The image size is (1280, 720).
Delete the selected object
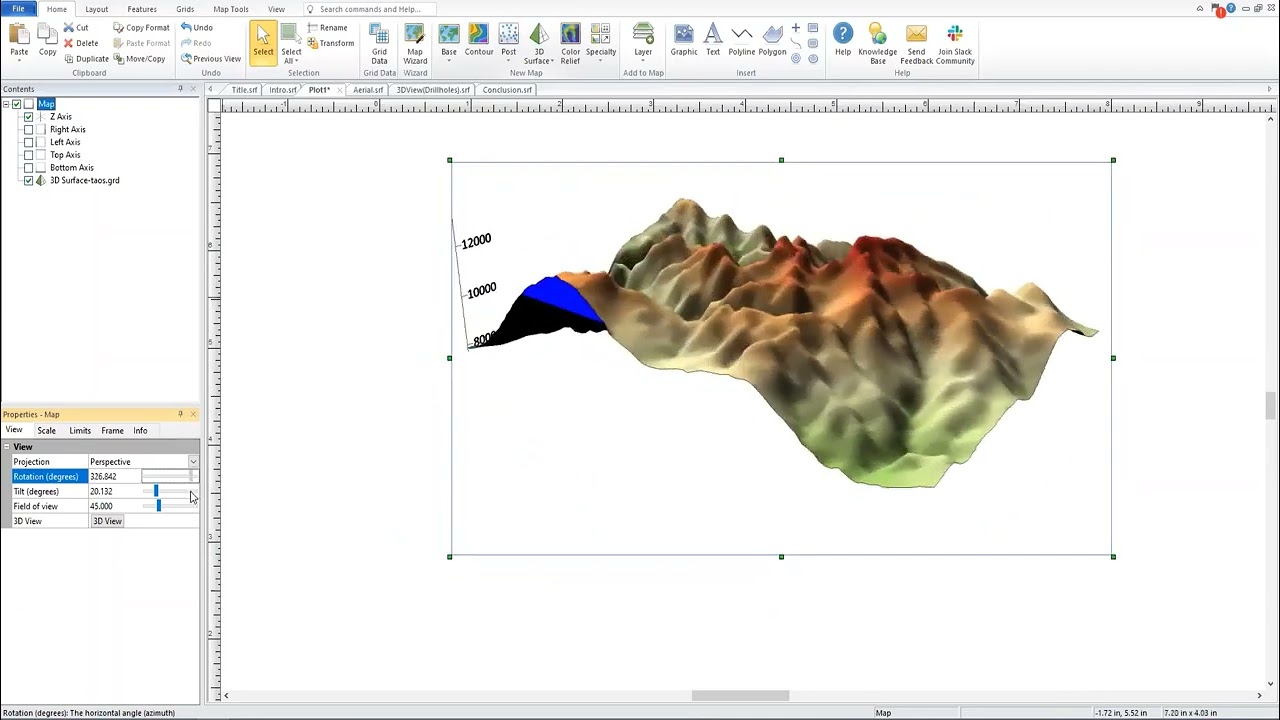[x=81, y=43]
